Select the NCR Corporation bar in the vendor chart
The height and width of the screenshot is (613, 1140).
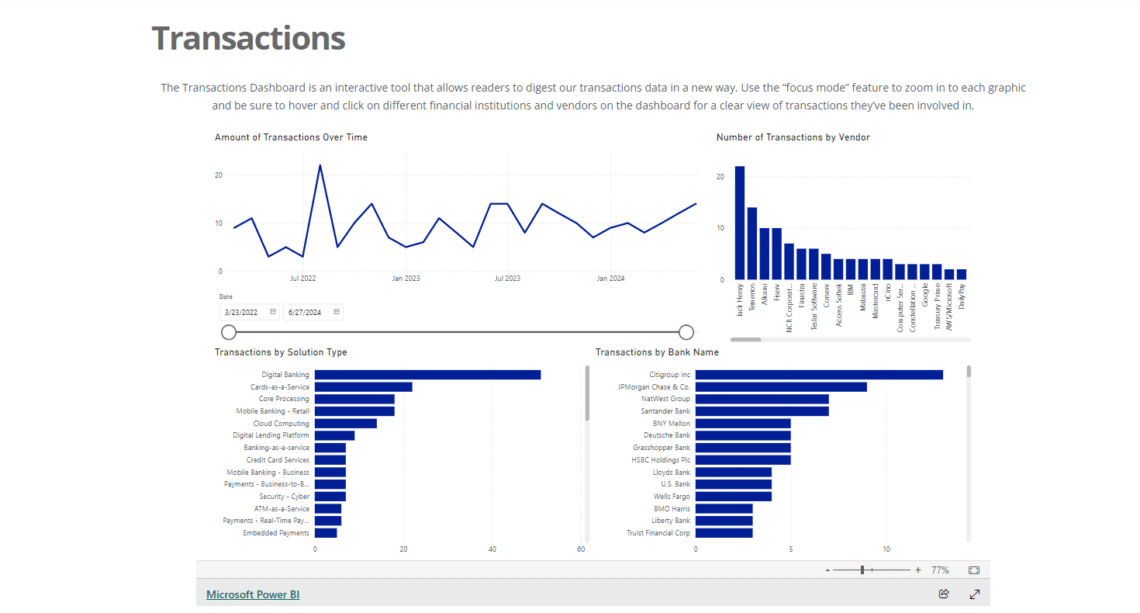click(789, 262)
